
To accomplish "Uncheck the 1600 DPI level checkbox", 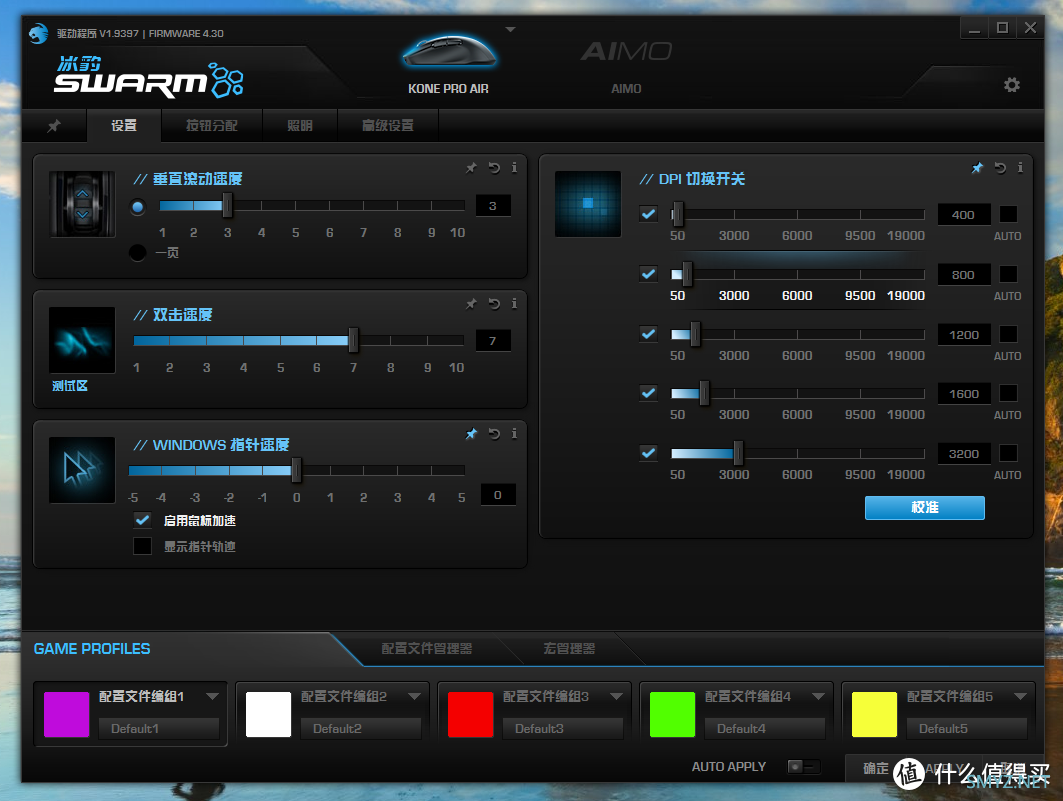I will [x=649, y=393].
